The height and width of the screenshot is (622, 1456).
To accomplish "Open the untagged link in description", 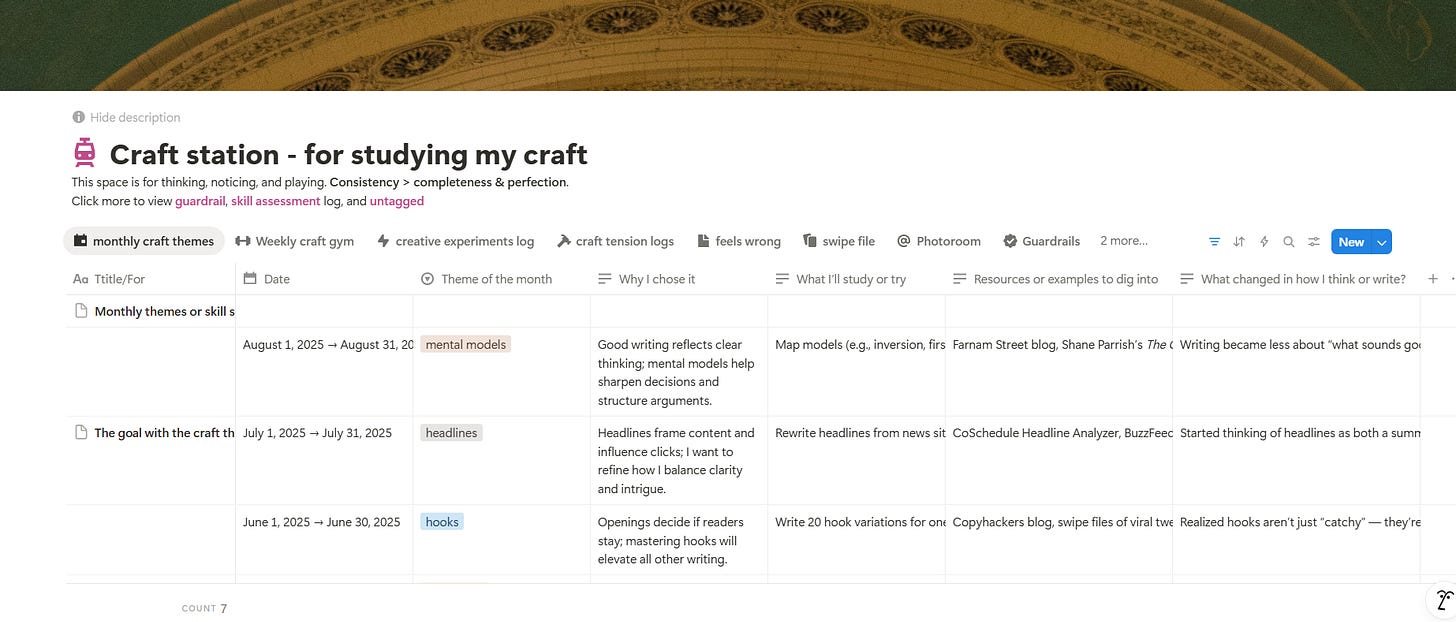I will click(397, 201).
